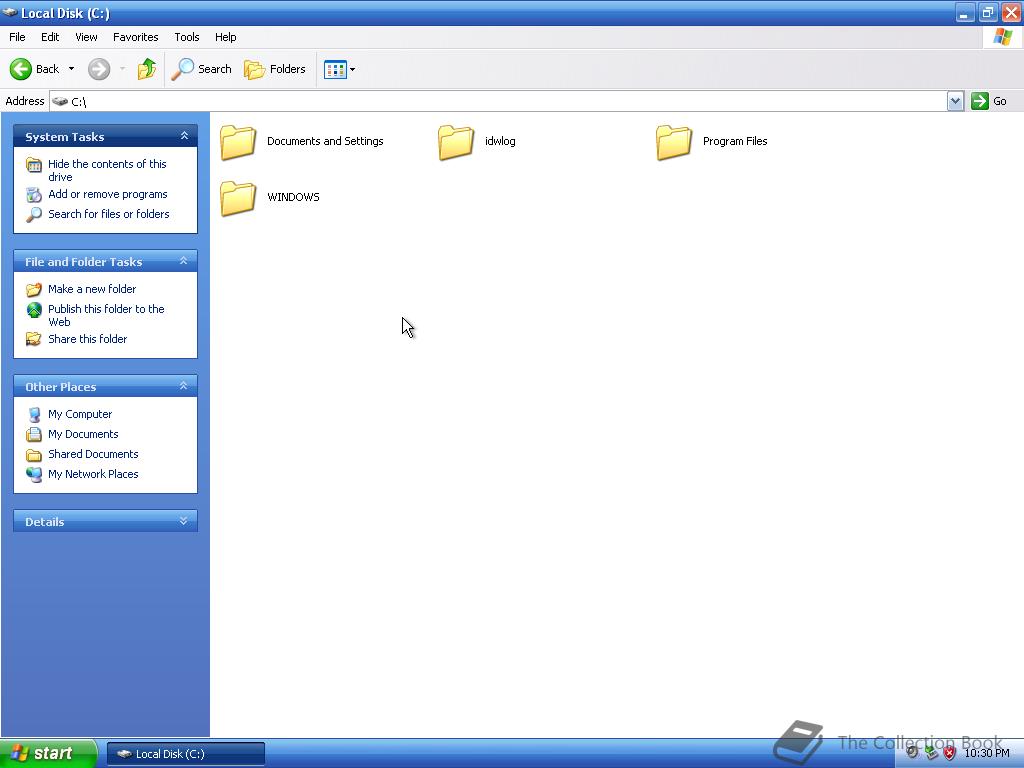Screen dimensions: 1024x768
Task: Select the idwlog folder icon
Action: click(456, 142)
